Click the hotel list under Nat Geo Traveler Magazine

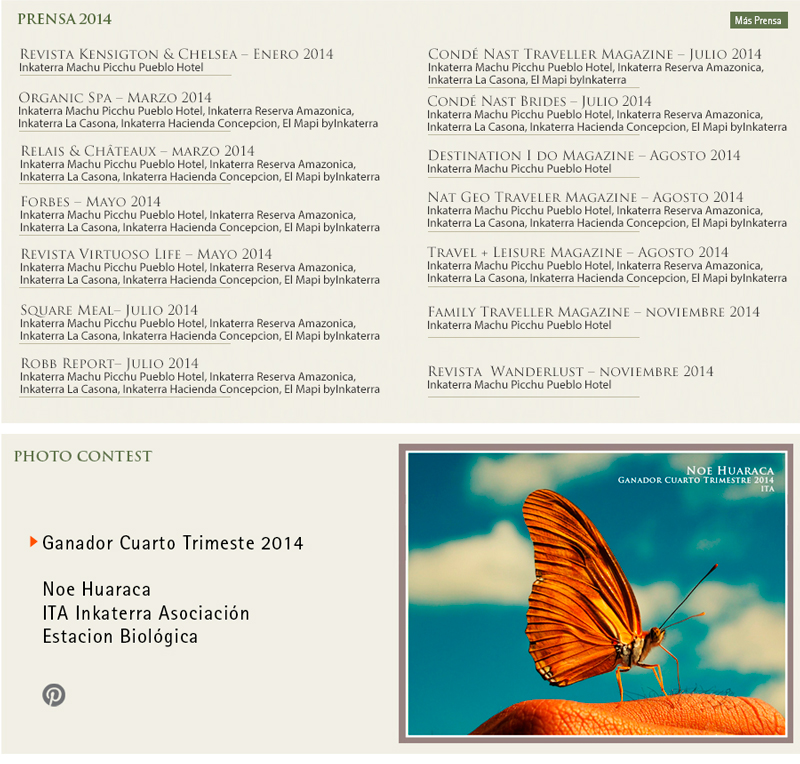[x=607, y=217]
